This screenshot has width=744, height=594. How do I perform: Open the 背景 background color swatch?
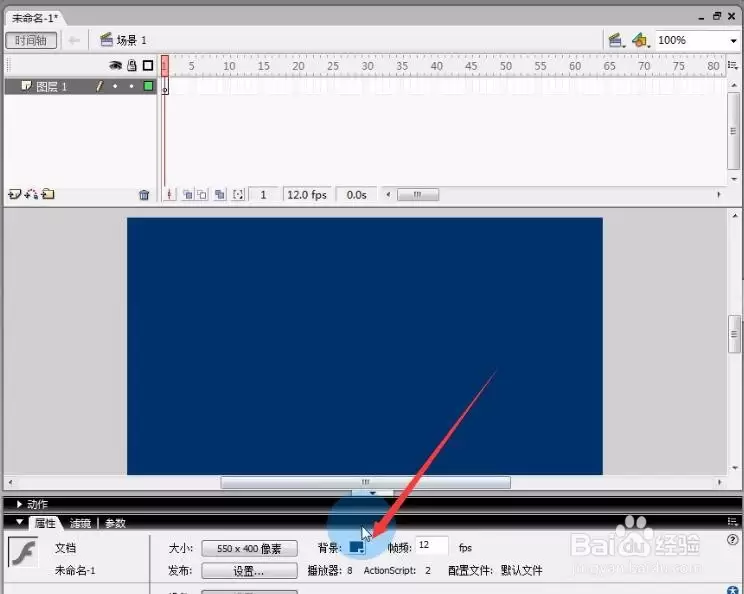pyautogui.click(x=357, y=548)
